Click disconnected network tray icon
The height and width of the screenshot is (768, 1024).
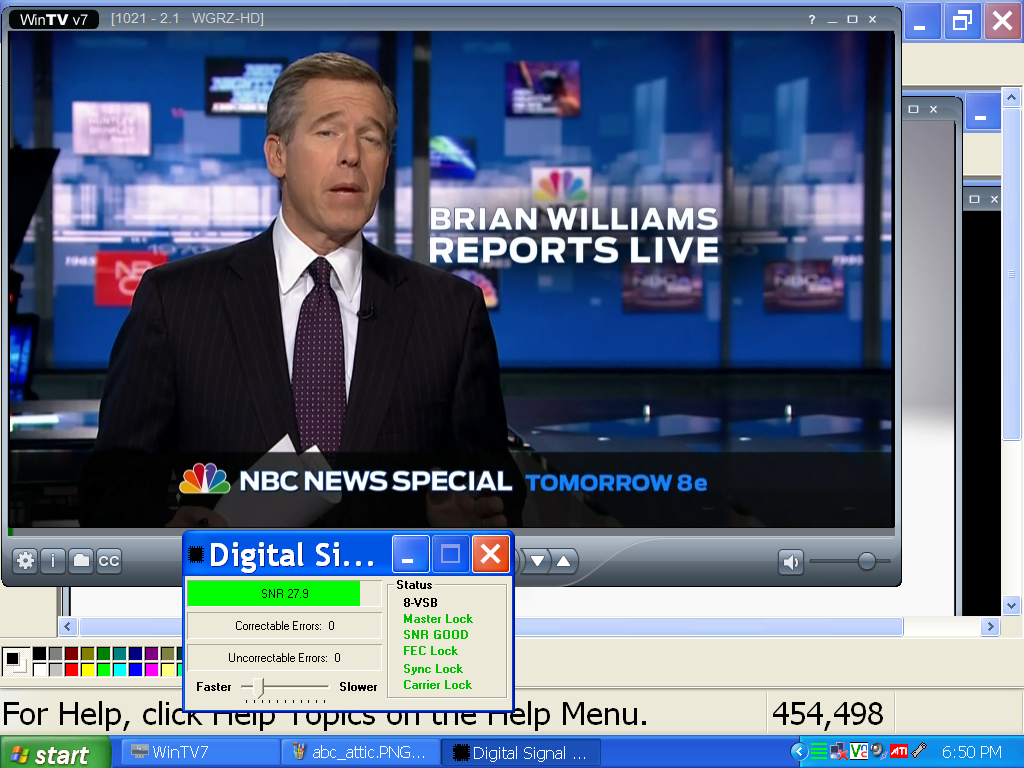839,752
